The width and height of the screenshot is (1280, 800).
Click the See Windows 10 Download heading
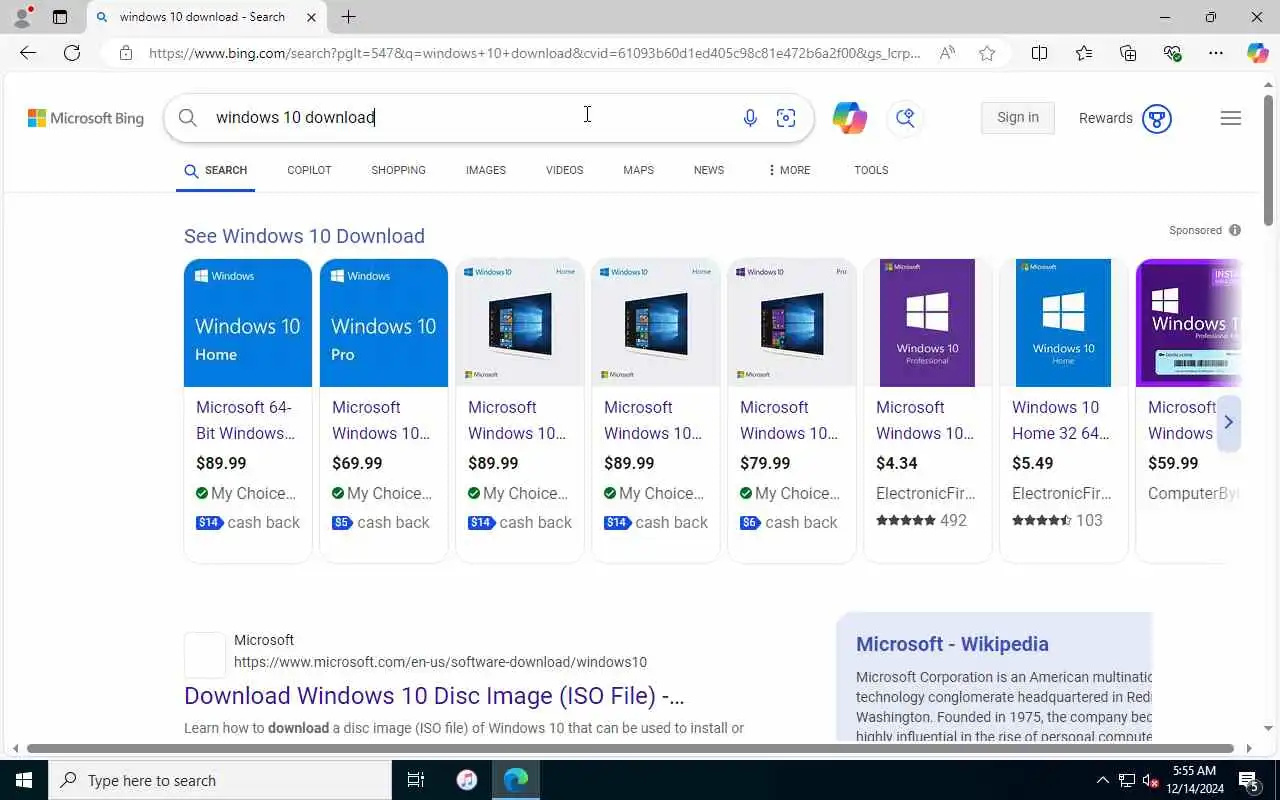tap(304, 236)
